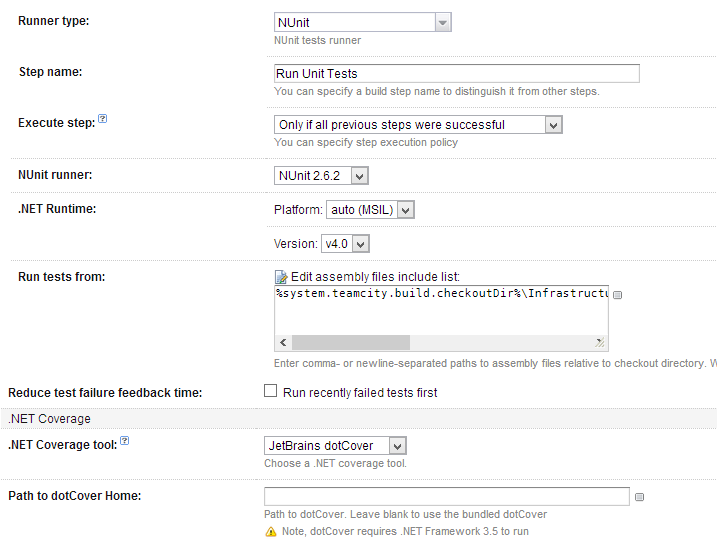Enable Run recently failed tests first
Viewport: 717px width, 549px height.
click(270, 392)
